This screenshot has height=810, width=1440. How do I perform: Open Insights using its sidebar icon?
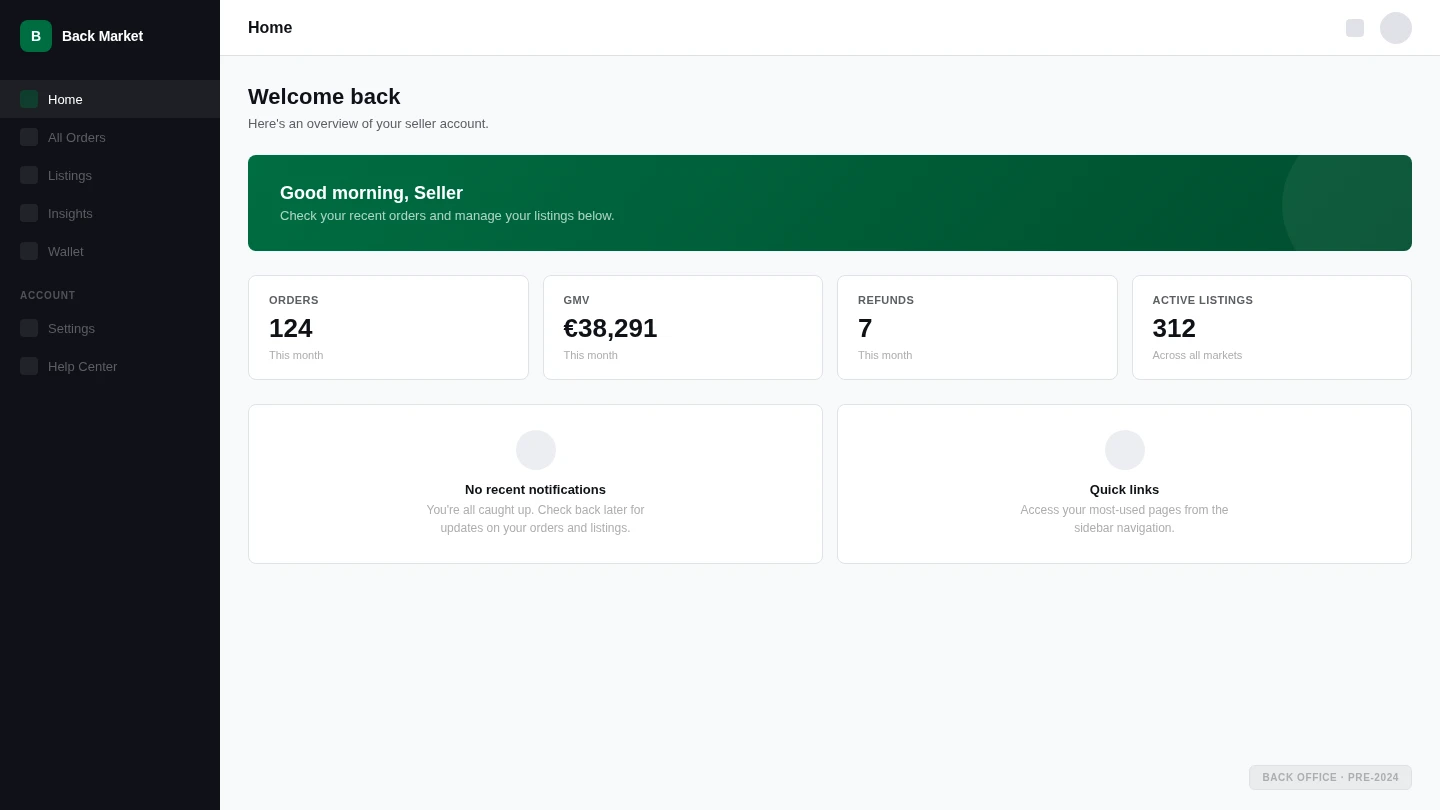point(29,213)
